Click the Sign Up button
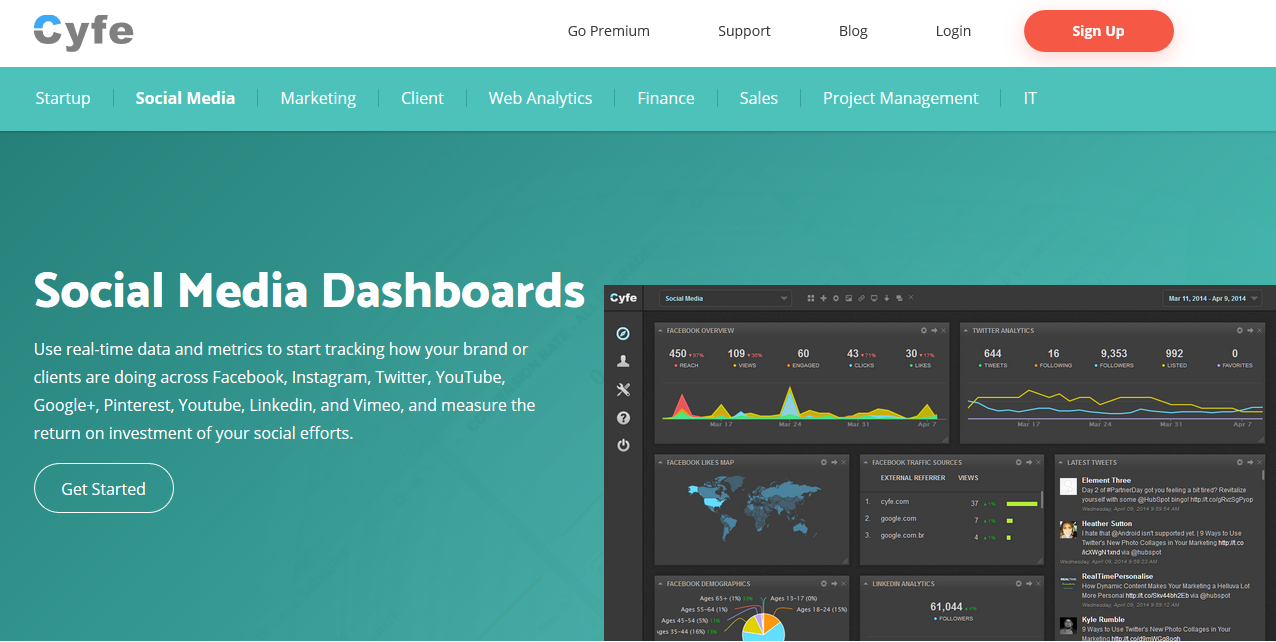This screenshot has height=642, width=1276. pos(1099,31)
